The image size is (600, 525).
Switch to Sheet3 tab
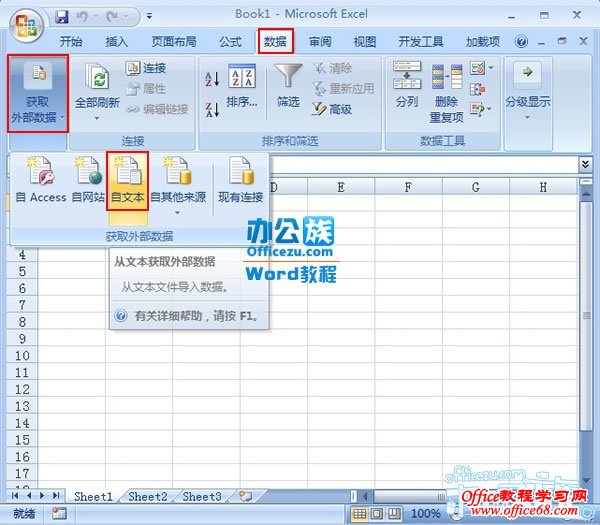pyautogui.click(x=202, y=497)
